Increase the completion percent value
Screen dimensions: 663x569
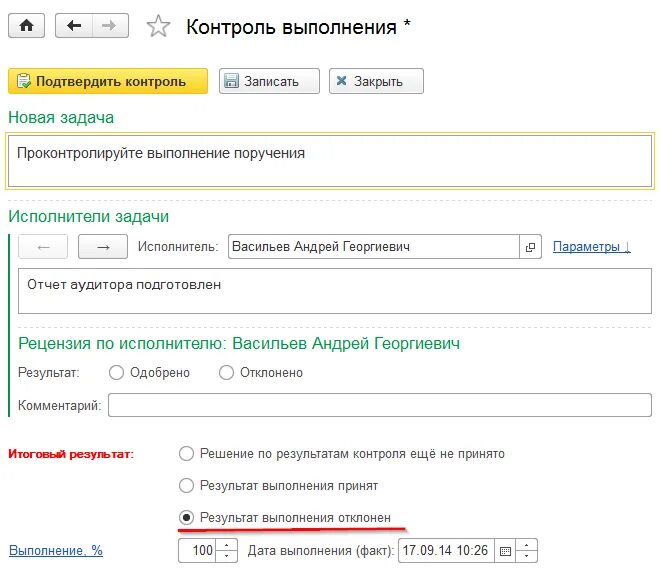click(227, 545)
